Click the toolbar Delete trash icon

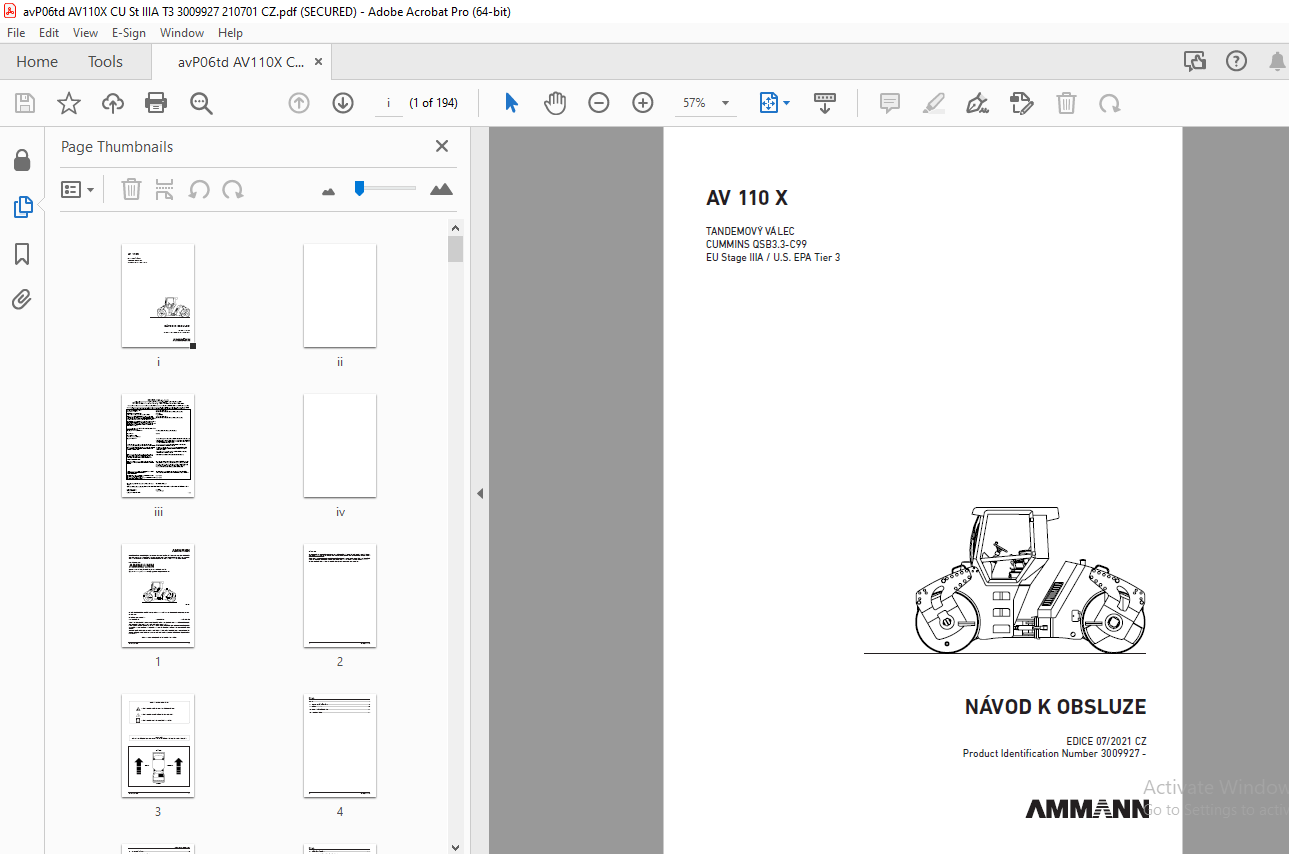coord(1067,103)
